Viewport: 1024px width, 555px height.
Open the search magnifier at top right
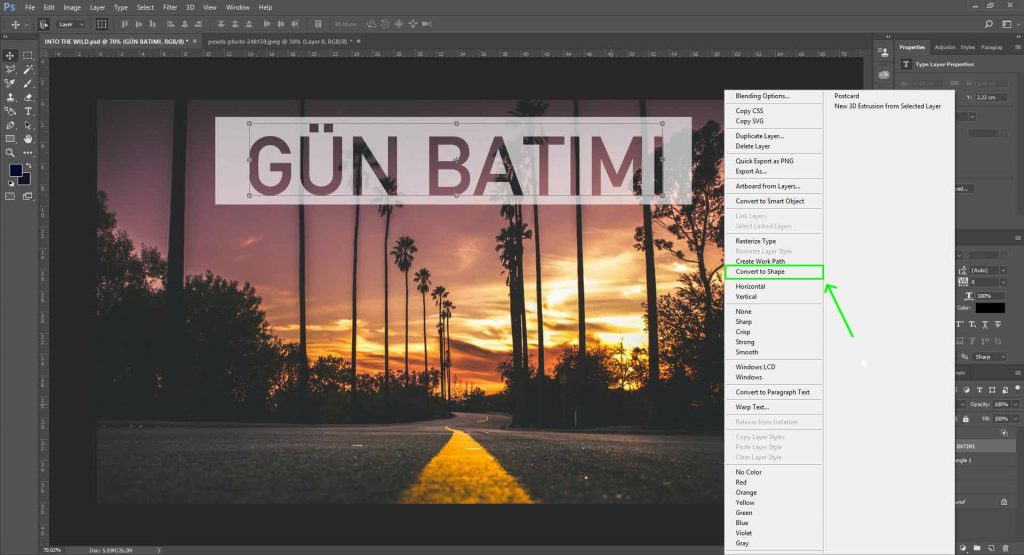click(x=988, y=23)
